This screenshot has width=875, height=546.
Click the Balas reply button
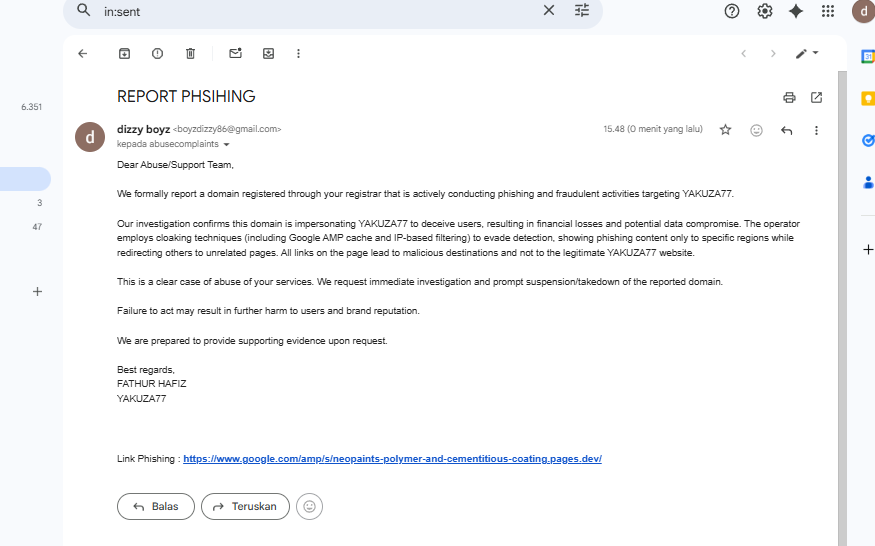pyautogui.click(x=155, y=506)
